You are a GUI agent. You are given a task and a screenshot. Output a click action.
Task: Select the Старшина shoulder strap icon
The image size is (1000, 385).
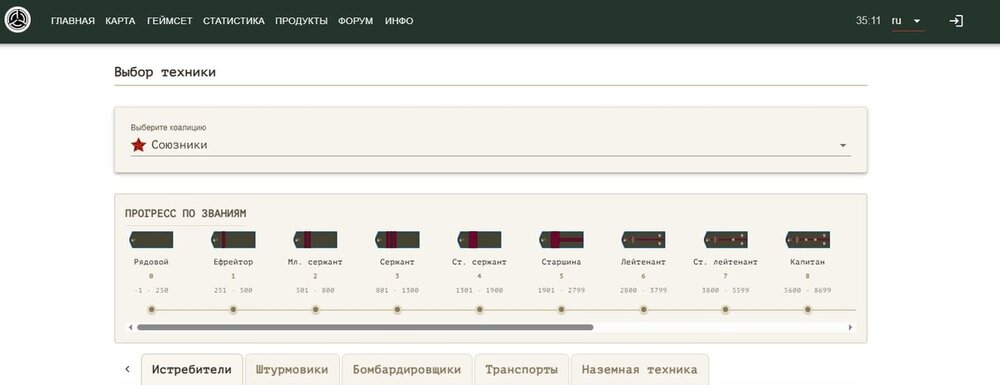561,240
